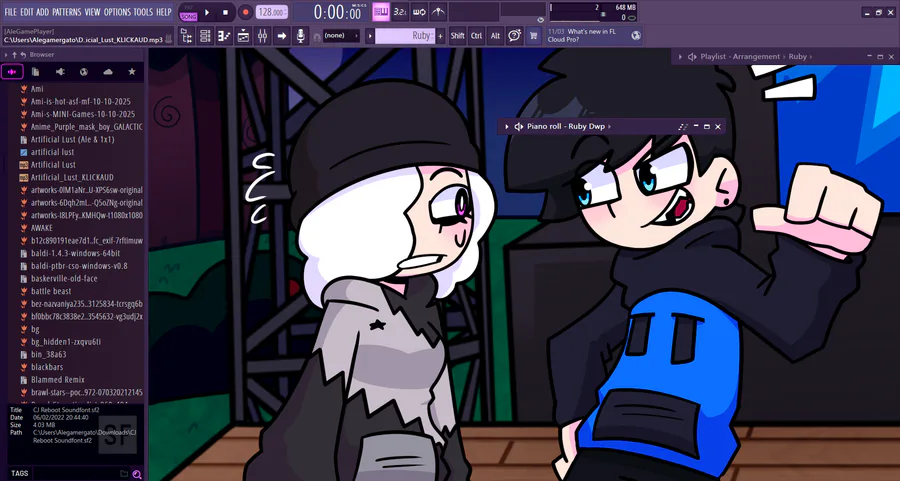Viewport: 900px width, 481px height.
Task: Click the Browser search magnifier icon
Action: coord(137,474)
